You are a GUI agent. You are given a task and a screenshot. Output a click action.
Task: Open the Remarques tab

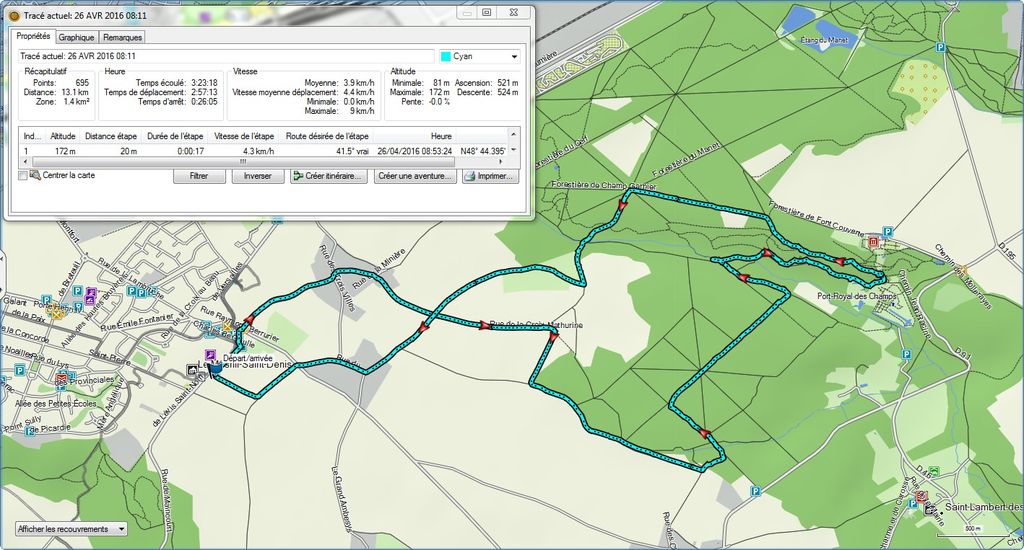[x=122, y=38]
